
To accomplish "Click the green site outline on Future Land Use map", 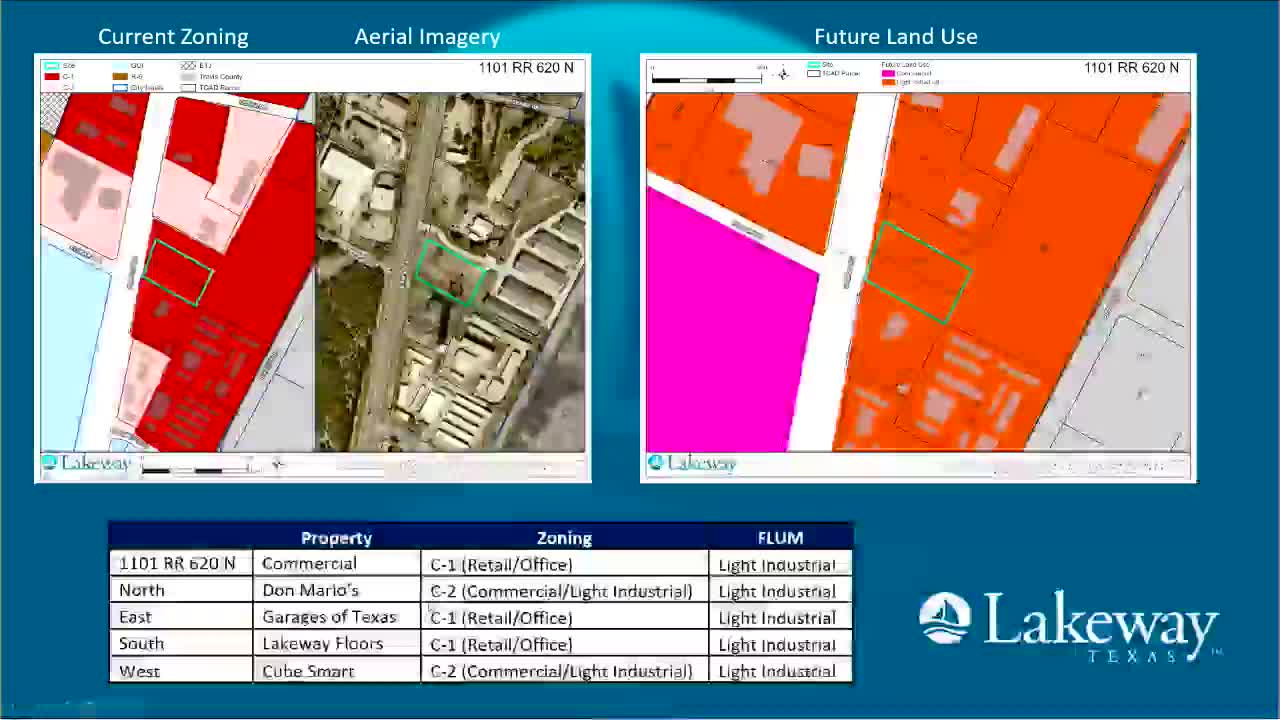I will pos(917,272).
